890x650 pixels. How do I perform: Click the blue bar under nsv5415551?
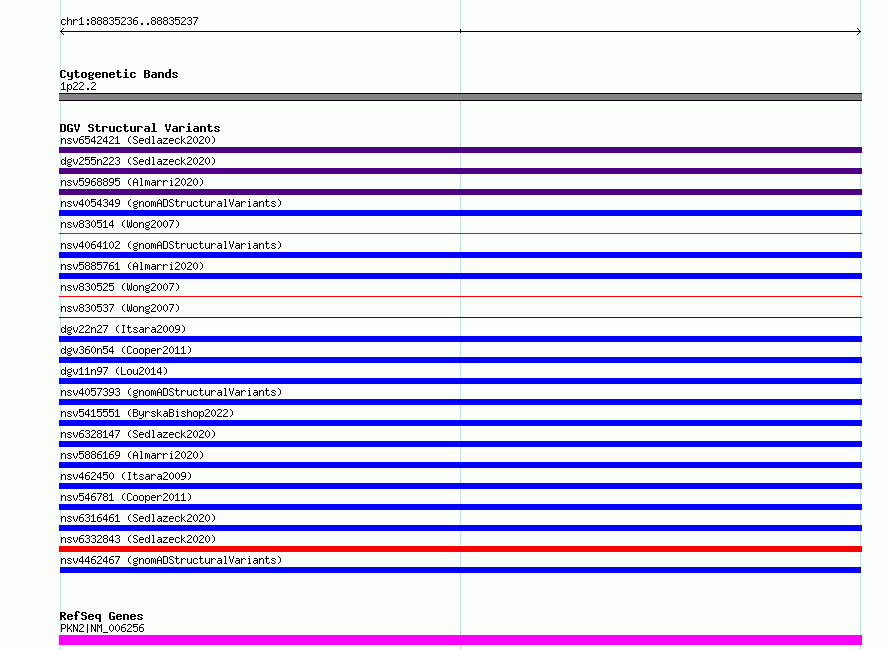pyautogui.click(x=460, y=423)
